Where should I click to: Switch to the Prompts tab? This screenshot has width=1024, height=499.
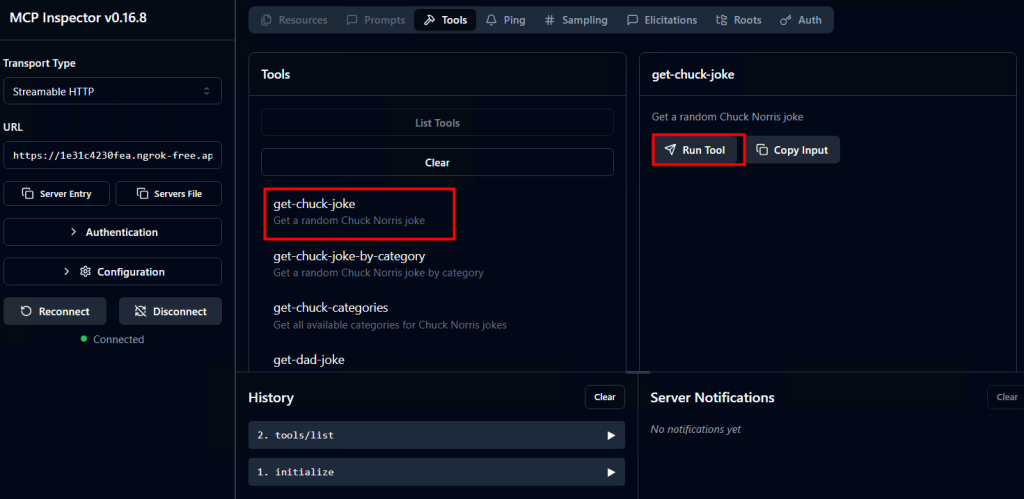click(376, 20)
